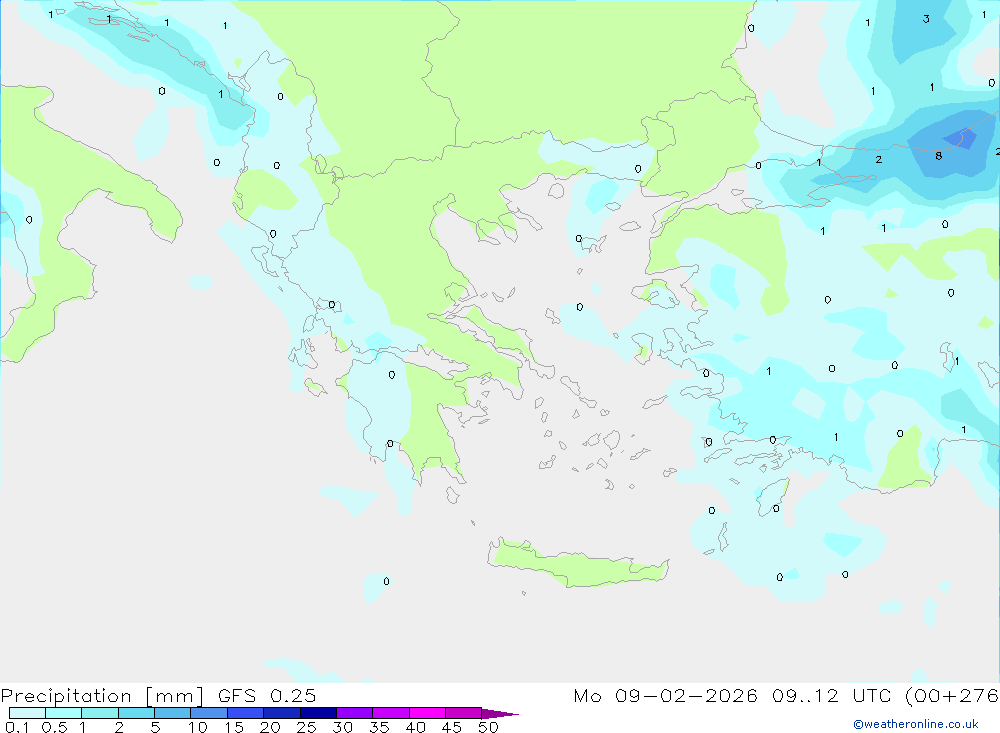Click the legend tick label '40'

416,727
